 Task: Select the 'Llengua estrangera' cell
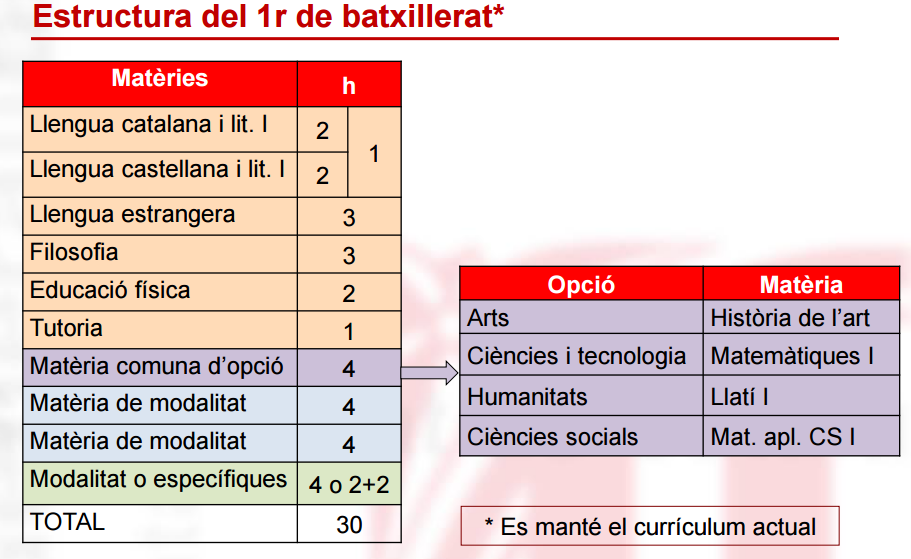[133, 215]
